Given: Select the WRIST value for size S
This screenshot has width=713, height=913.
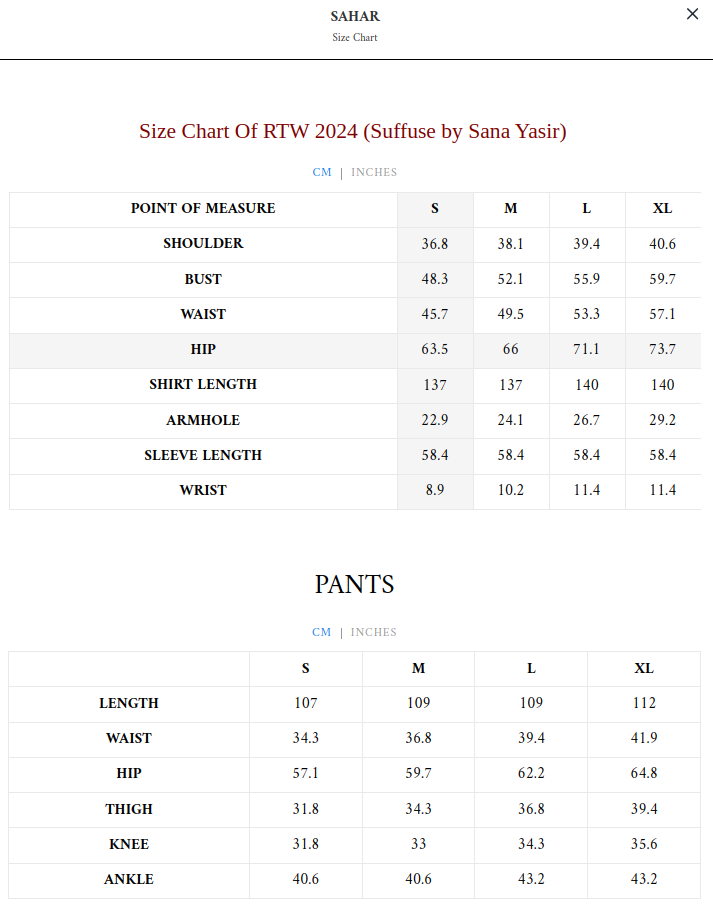Looking at the screenshot, I should point(435,490).
